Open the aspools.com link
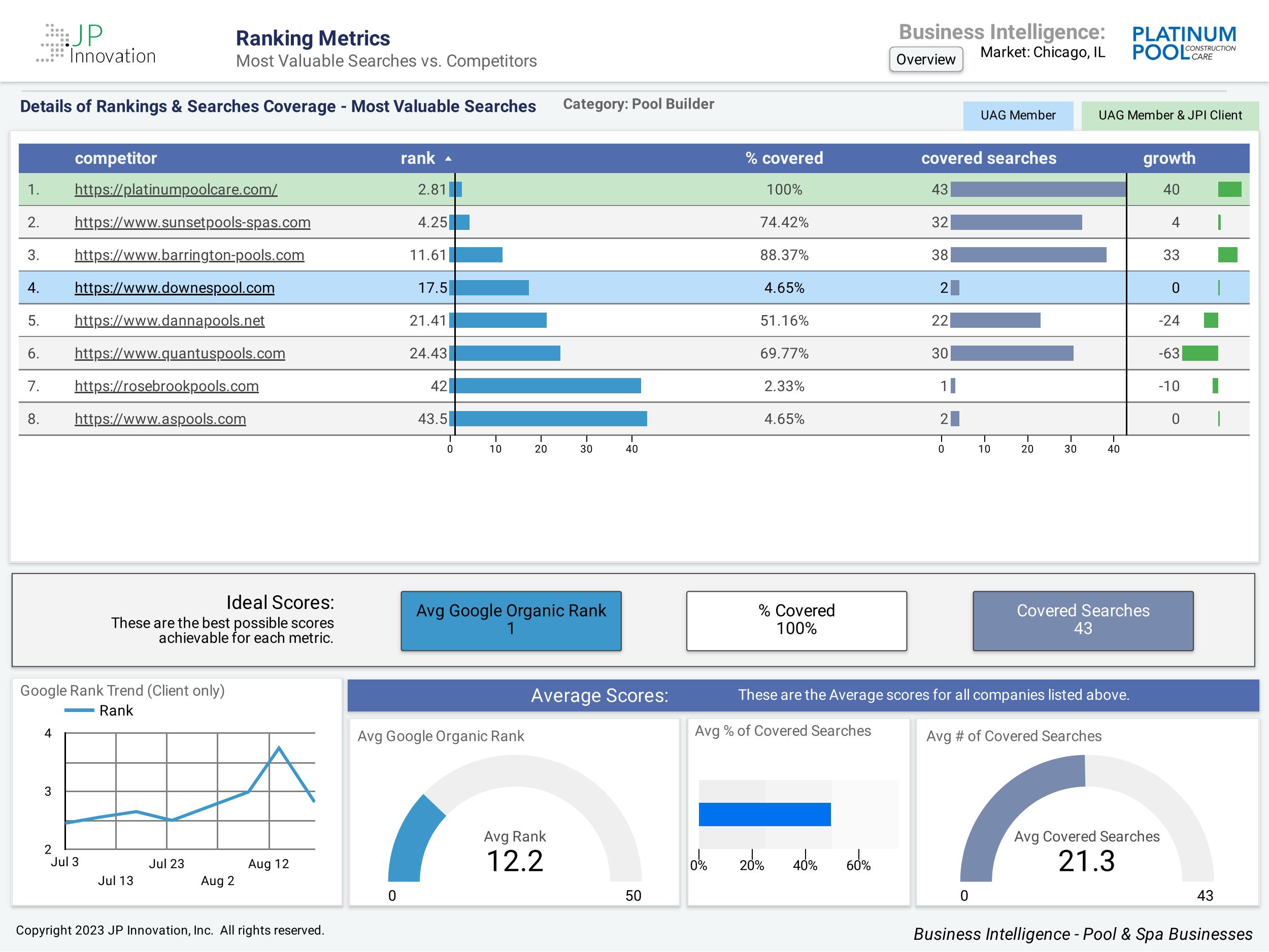 click(x=160, y=418)
